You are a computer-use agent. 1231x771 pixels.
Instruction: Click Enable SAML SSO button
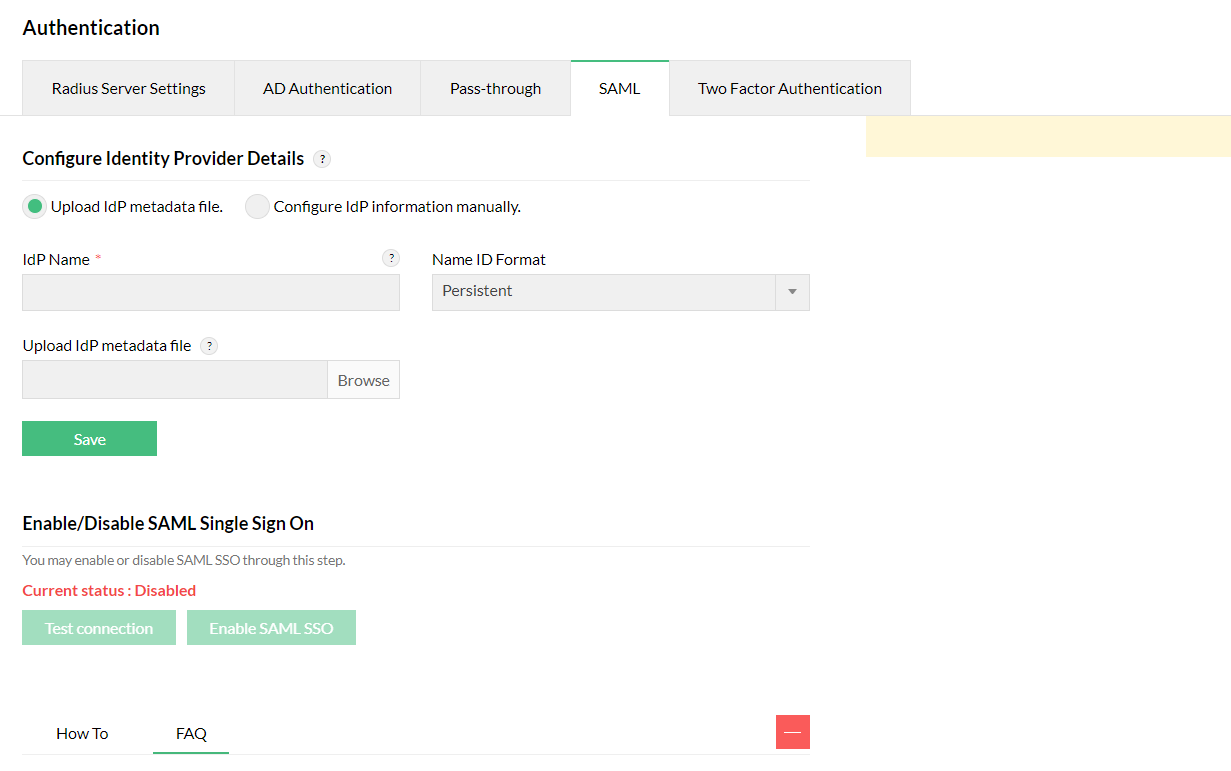(x=271, y=628)
